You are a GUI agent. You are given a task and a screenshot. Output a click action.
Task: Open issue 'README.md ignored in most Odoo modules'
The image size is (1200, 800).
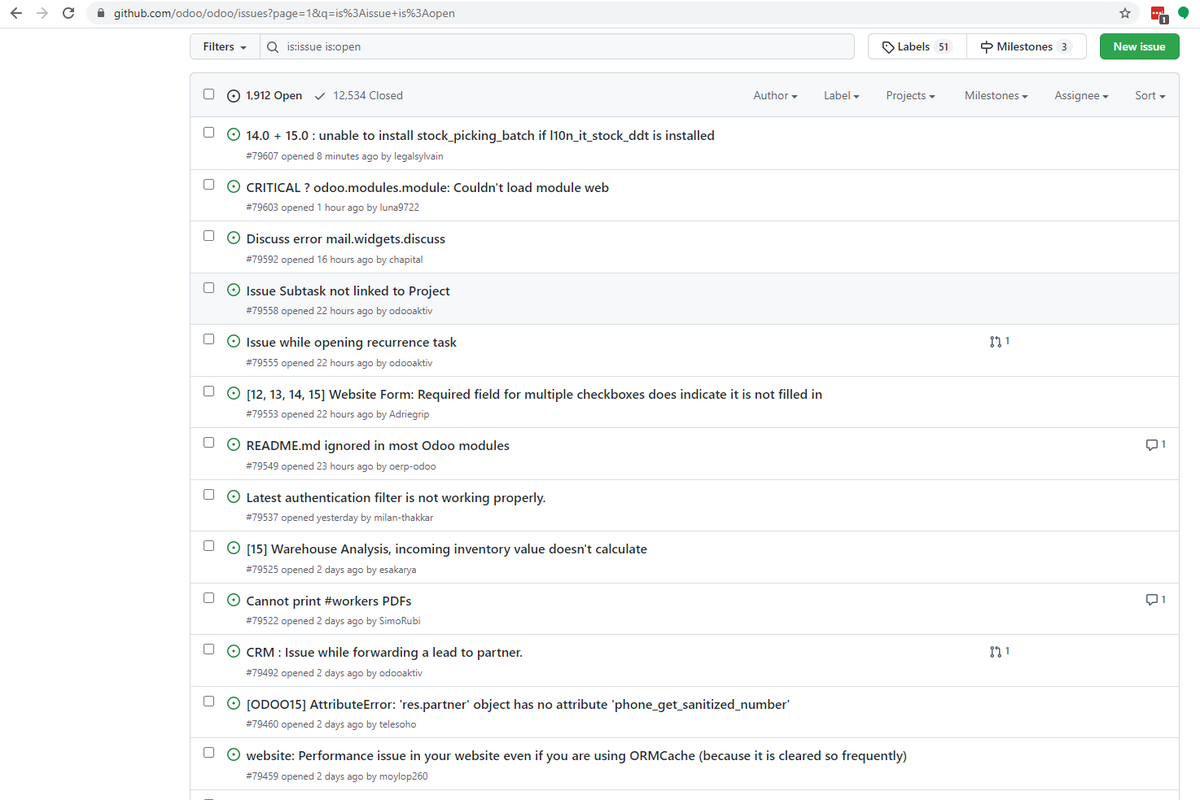(378, 445)
